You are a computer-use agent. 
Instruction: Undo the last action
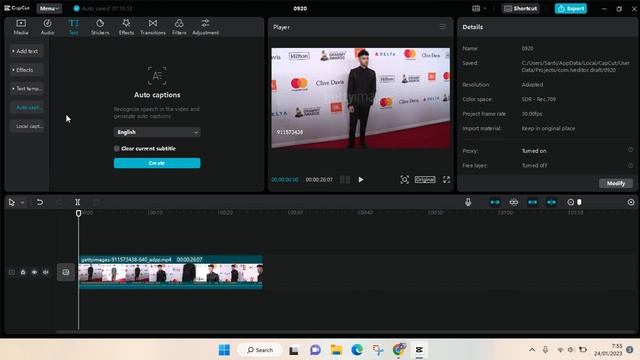pos(40,202)
